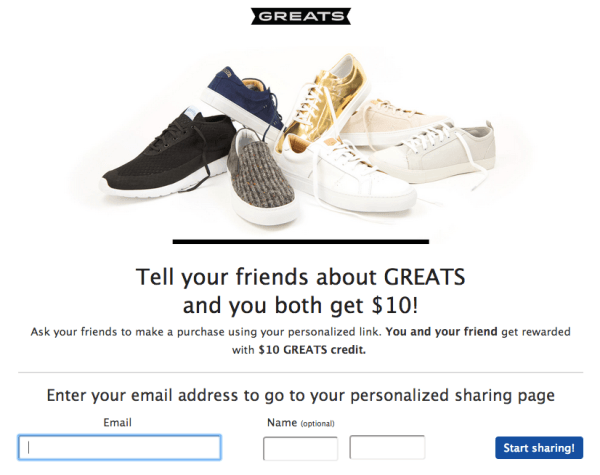Focus the Email input field
The image size is (600, 475).
(119, 448)
